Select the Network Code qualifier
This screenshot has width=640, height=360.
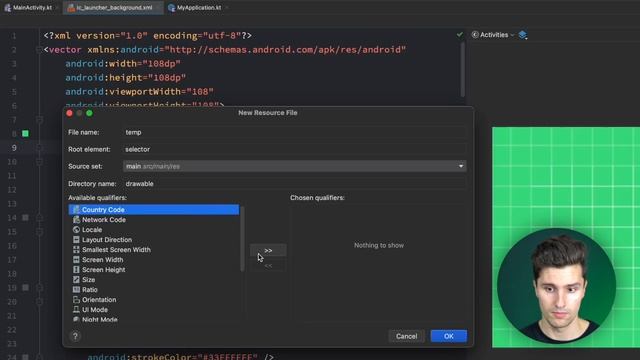coord(154,220)
